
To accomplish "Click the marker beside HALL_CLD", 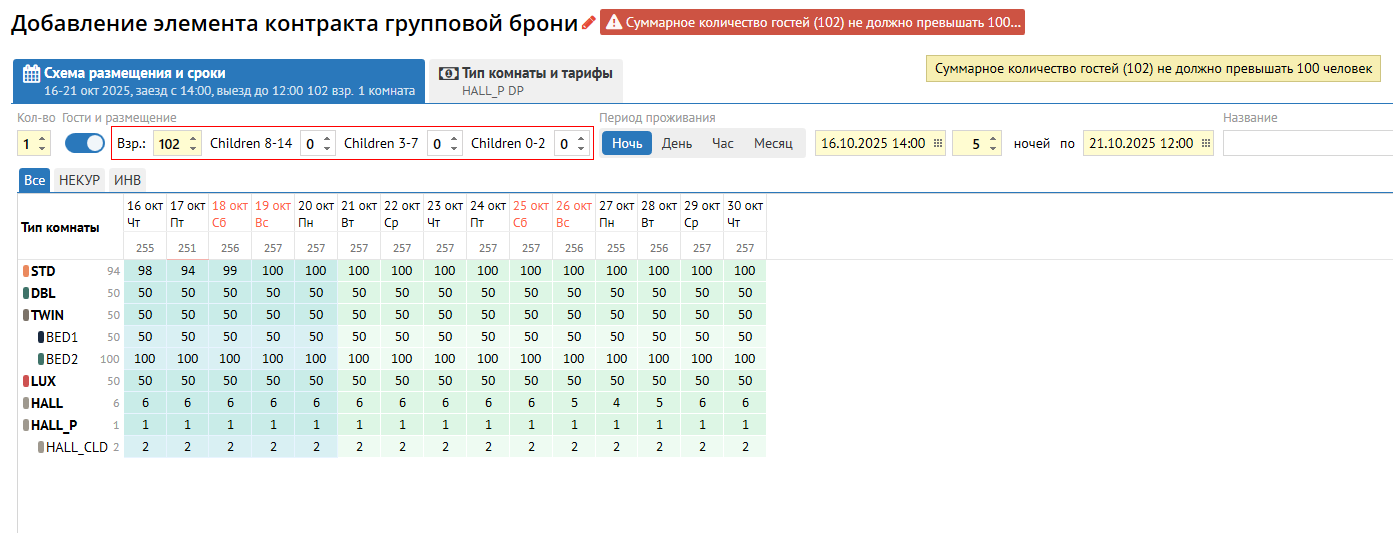I will point(41,447).
